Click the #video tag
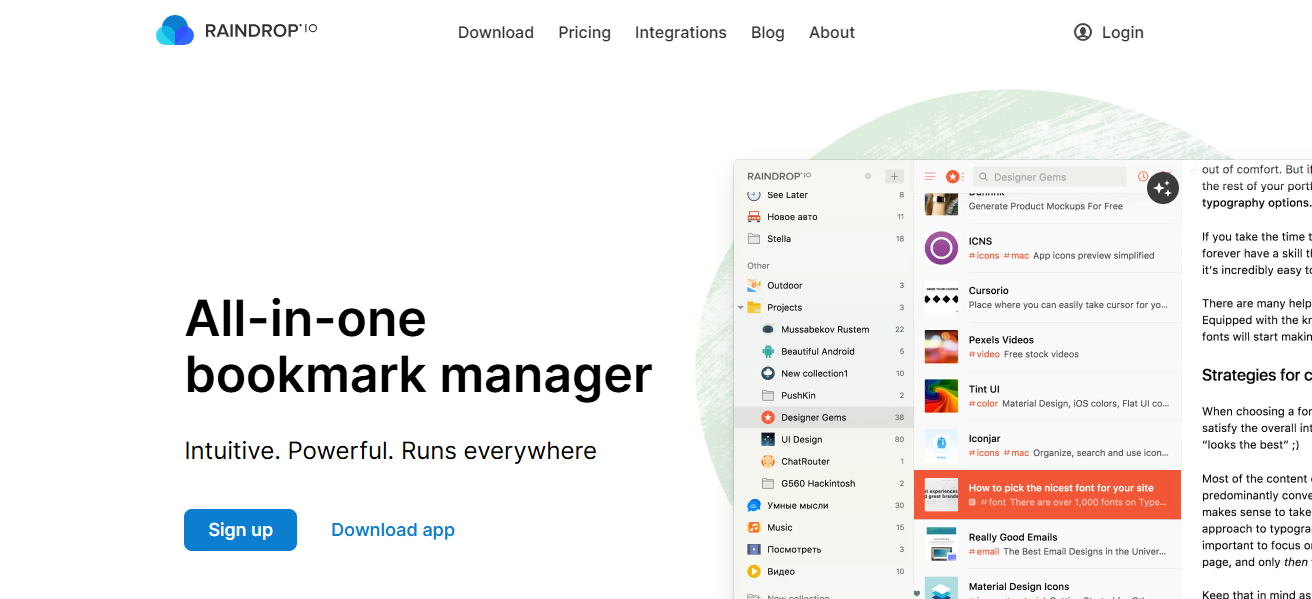 pos(984,354)
